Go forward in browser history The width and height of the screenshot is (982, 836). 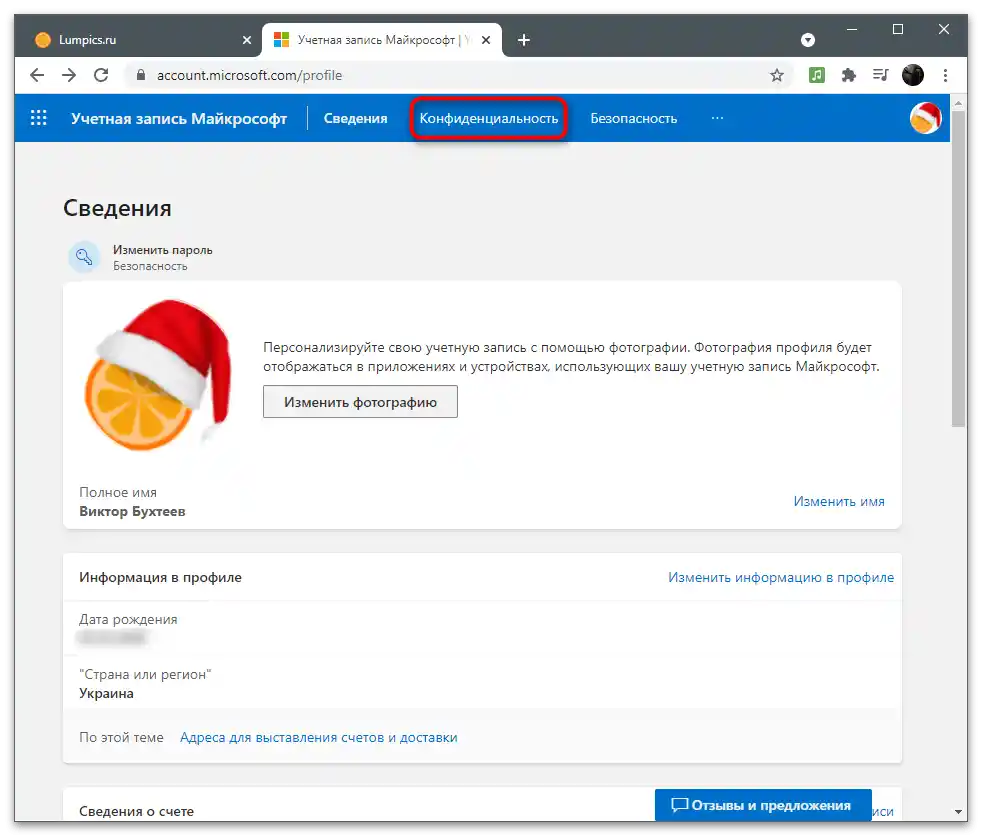69,75
